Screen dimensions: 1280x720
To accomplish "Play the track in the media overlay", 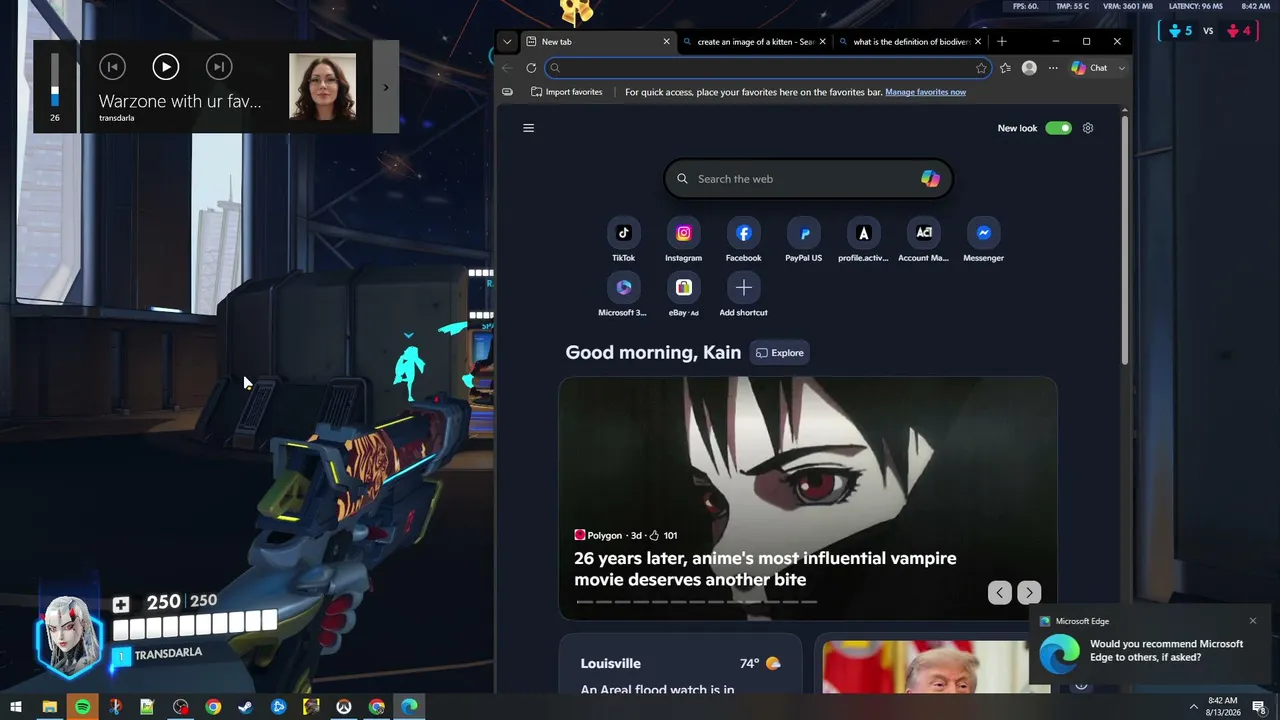I will tap(166, 67).
